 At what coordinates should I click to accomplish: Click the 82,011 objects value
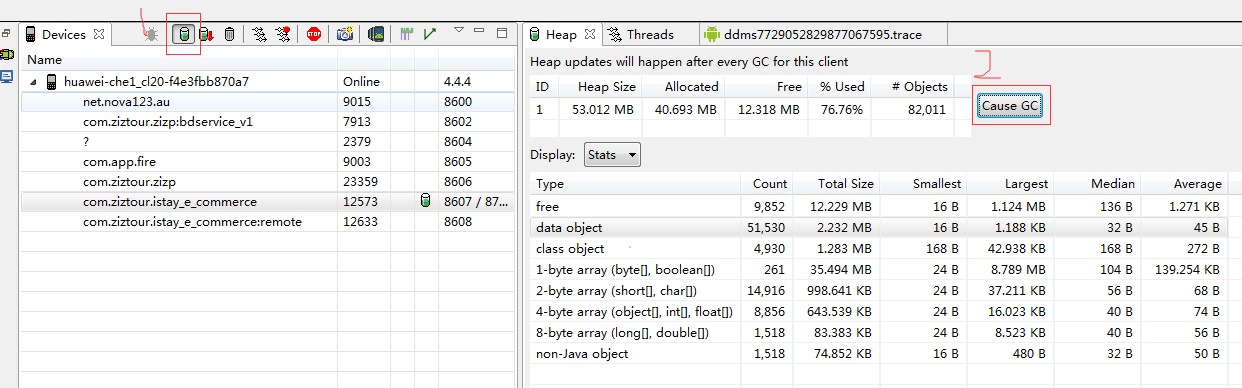[x=927, y=109]
